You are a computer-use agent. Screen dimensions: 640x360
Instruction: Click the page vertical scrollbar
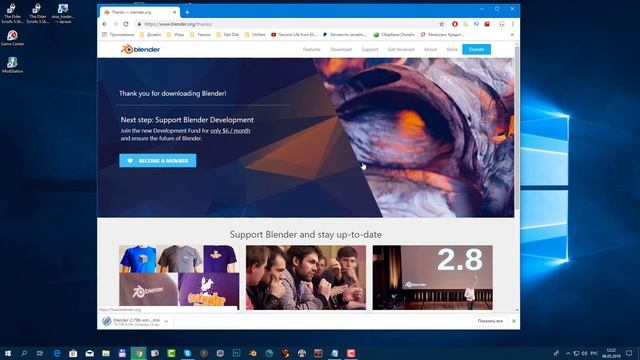click(517, 127)
